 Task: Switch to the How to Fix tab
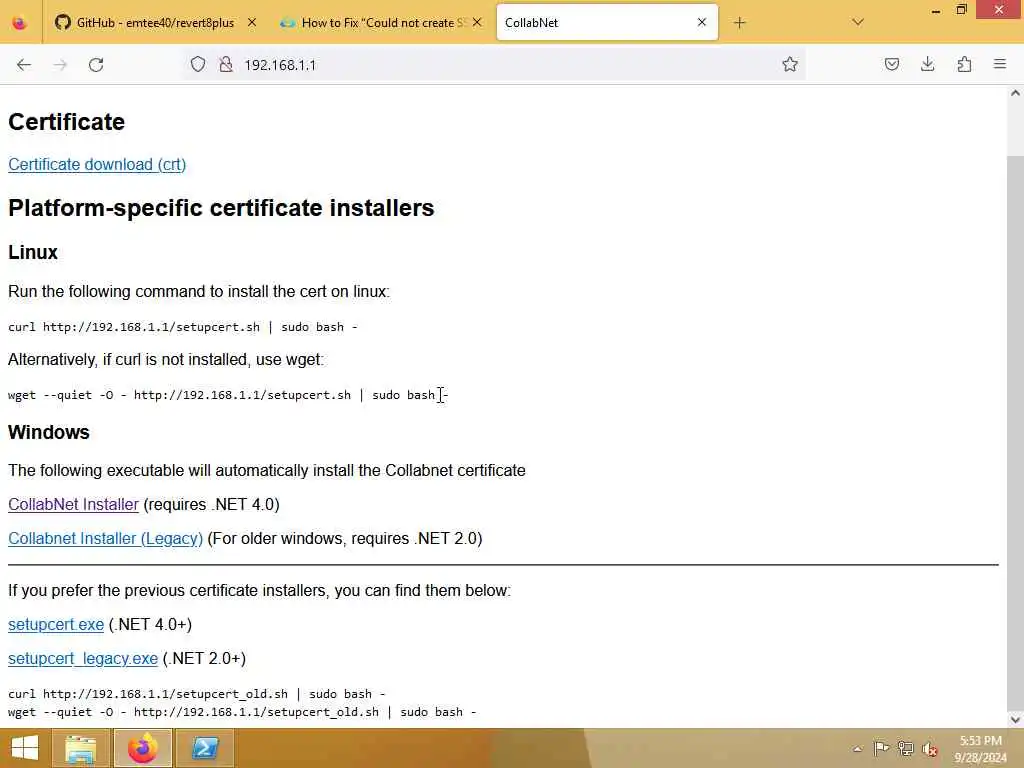click(x=381, y=23)
